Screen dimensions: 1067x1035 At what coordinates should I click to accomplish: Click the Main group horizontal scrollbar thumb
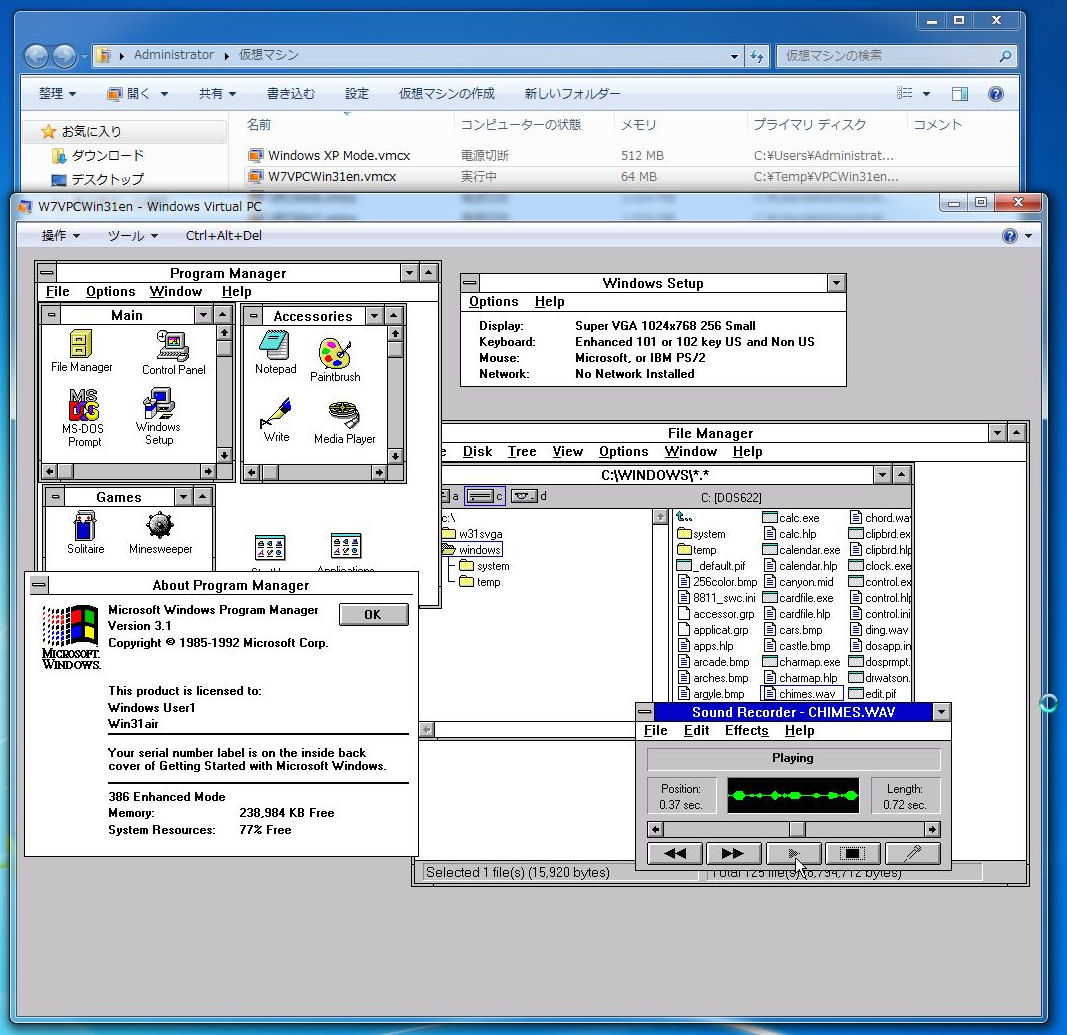[65, 472]
